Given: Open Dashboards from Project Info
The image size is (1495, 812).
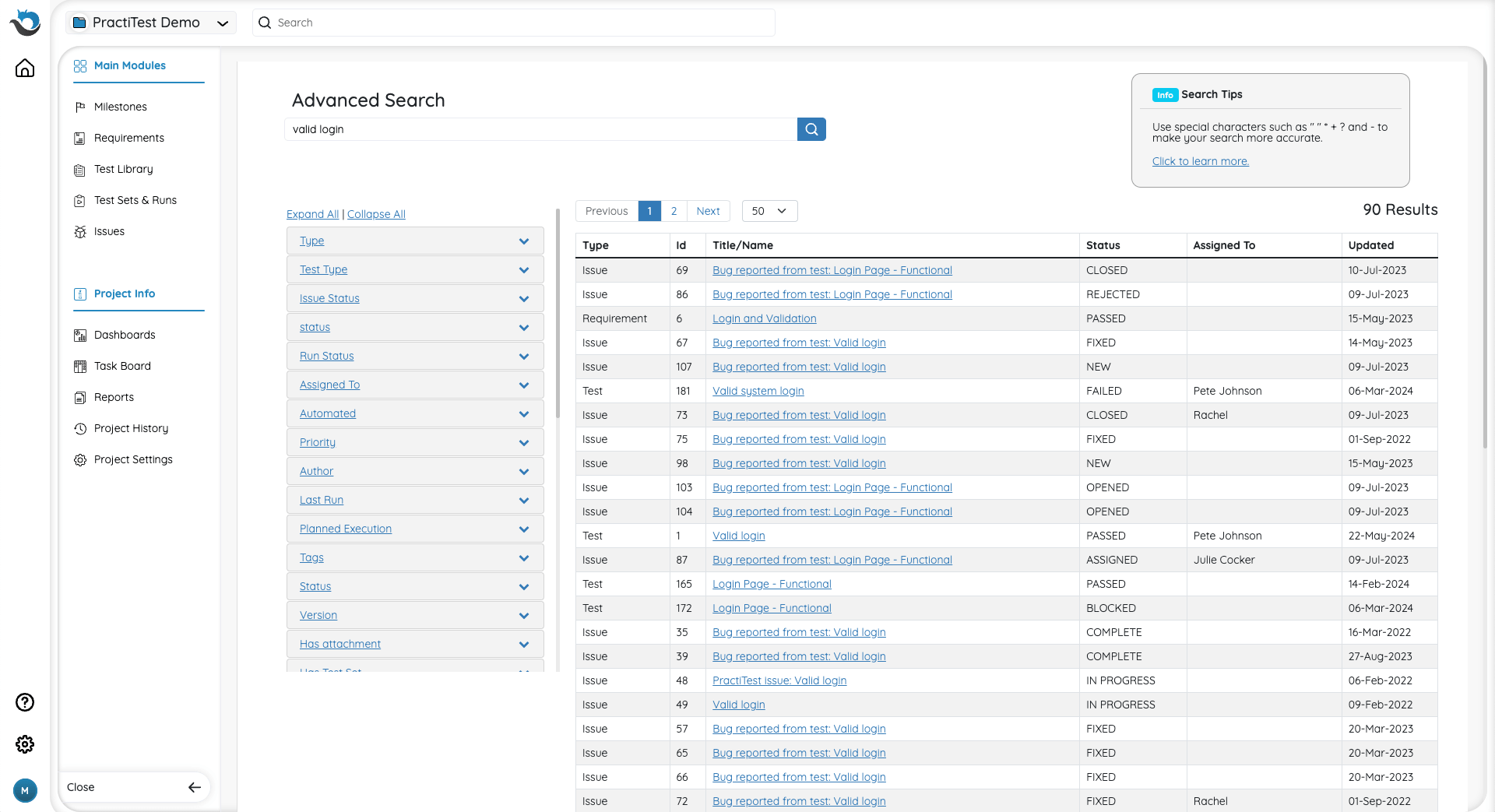Looking at the screenshot, I should pyautogui.click(x=125, y=335).
